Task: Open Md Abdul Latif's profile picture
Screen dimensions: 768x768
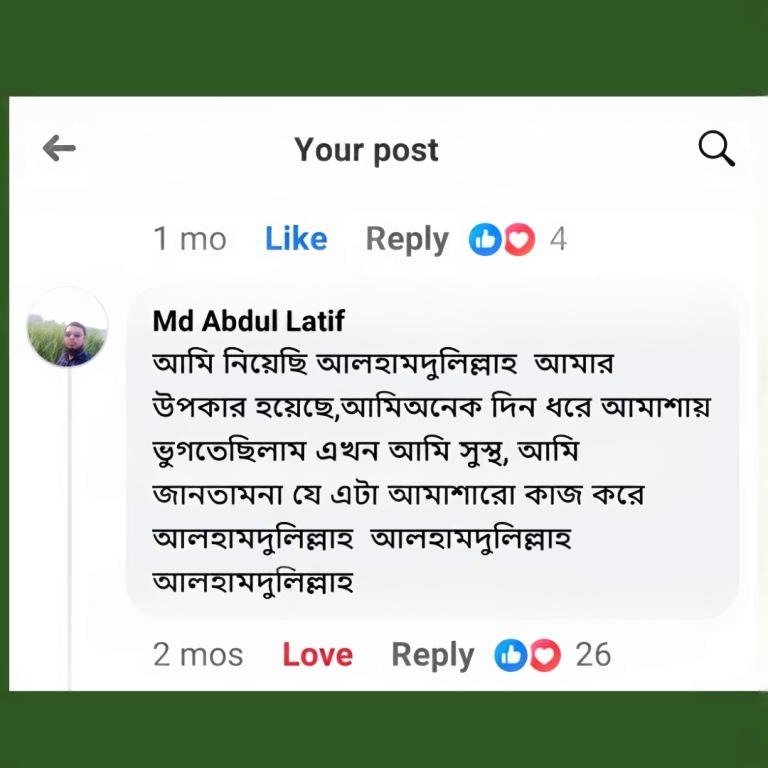Action: [67, 328]
